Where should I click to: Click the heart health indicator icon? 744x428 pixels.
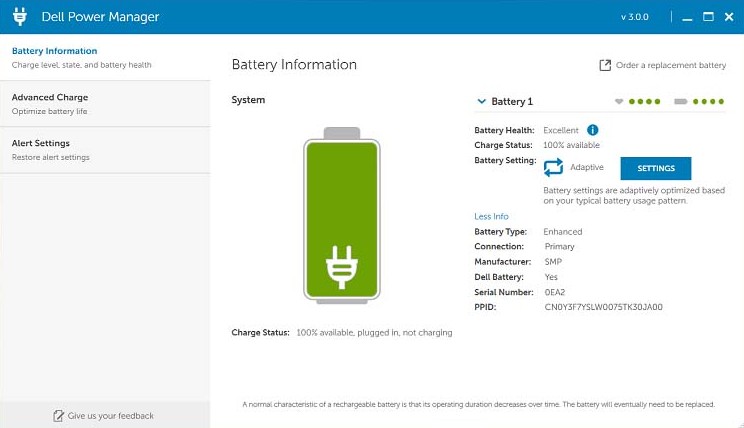click(x=619, y=101)
